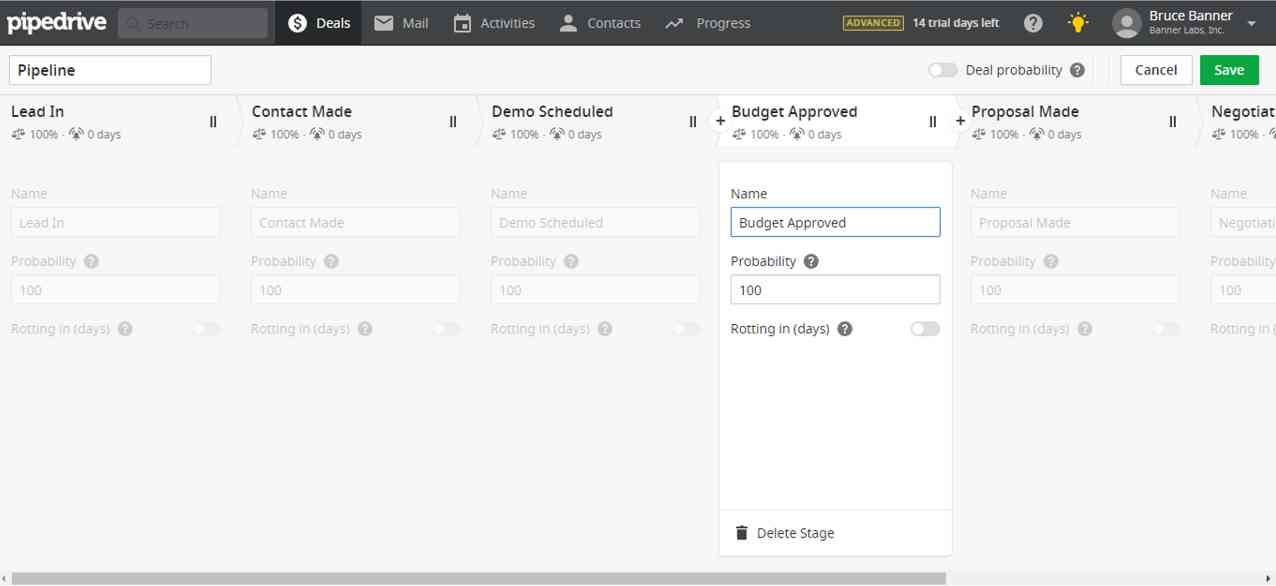The height and width of the screenshot is (586, 1276).
Task: Click the plus icon before Budget Approved stage
Action: point(719,120)
